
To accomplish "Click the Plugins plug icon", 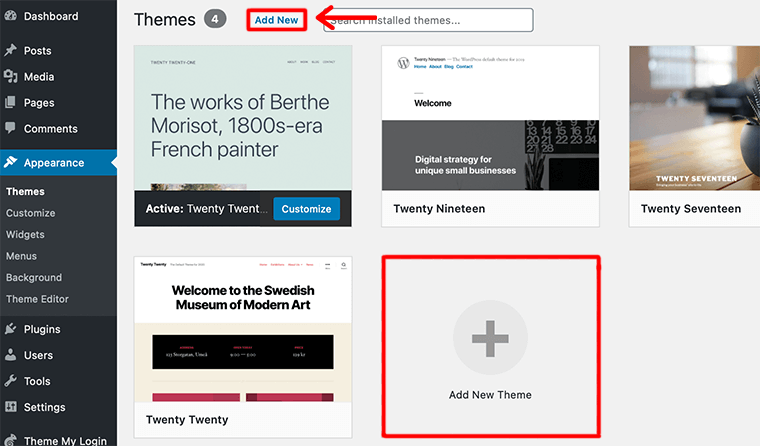I will click(10, 329).
